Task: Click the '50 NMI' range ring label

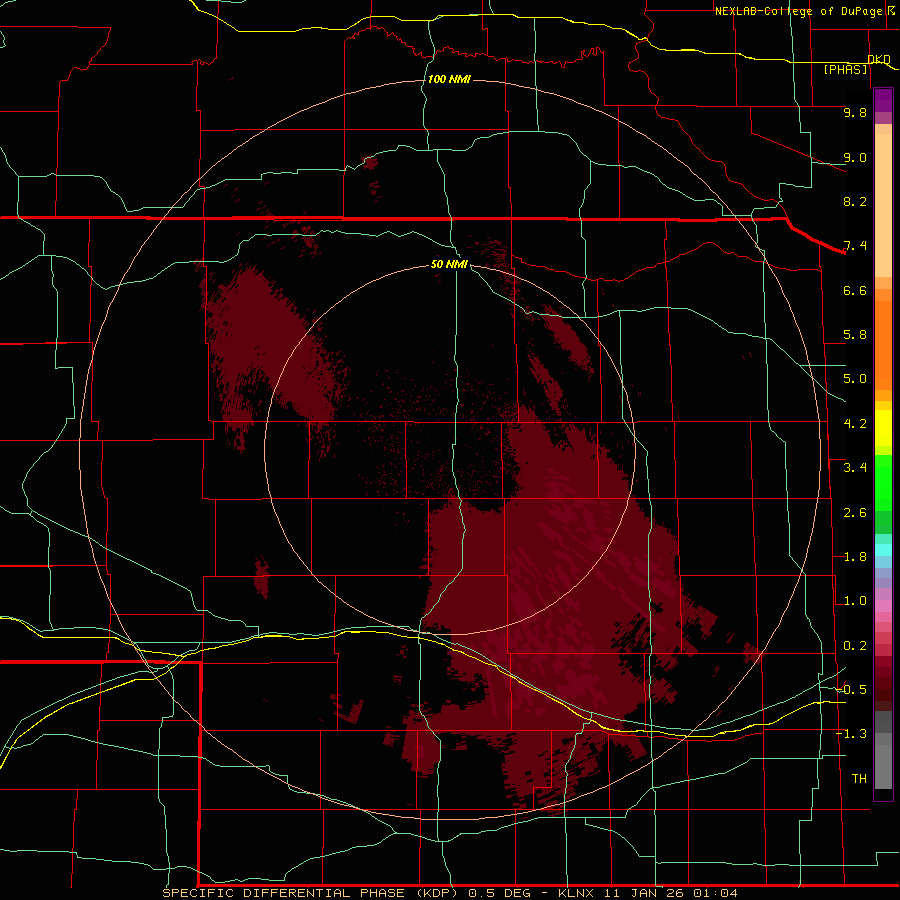Action: point(449,264)
